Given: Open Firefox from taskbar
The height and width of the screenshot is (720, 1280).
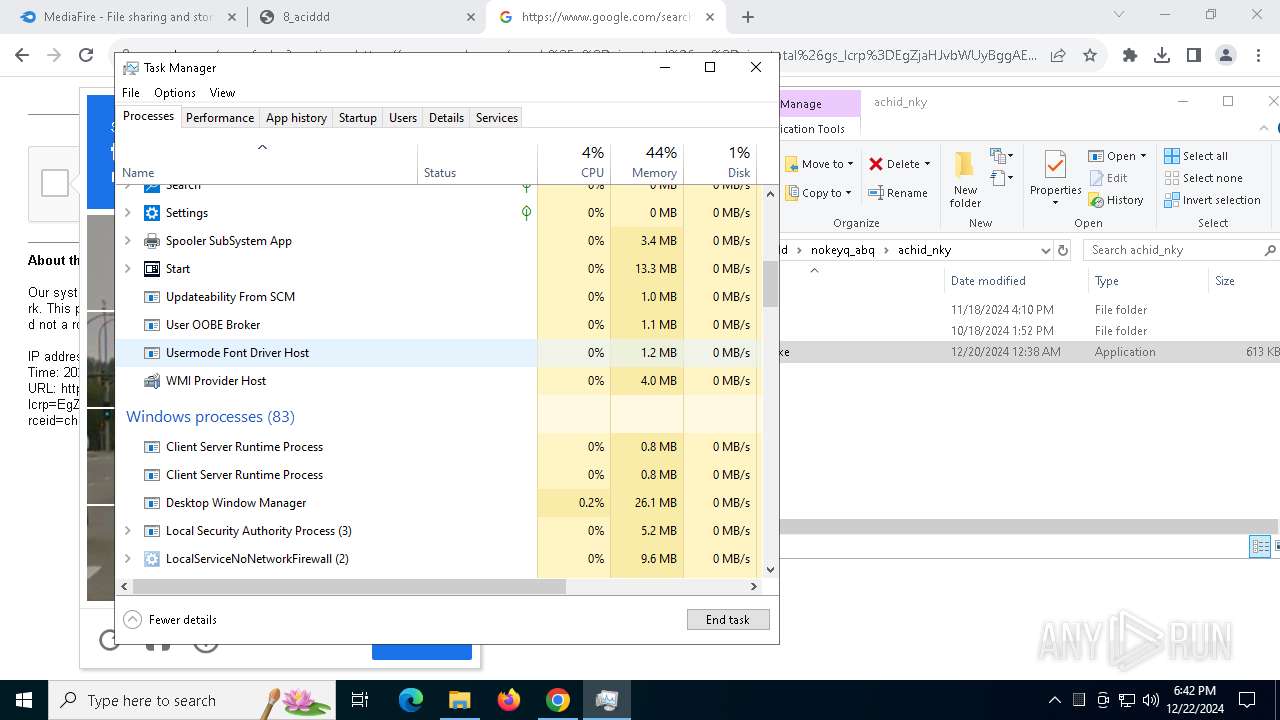Looking at the screenshot, I should click(x=509, y=700).
